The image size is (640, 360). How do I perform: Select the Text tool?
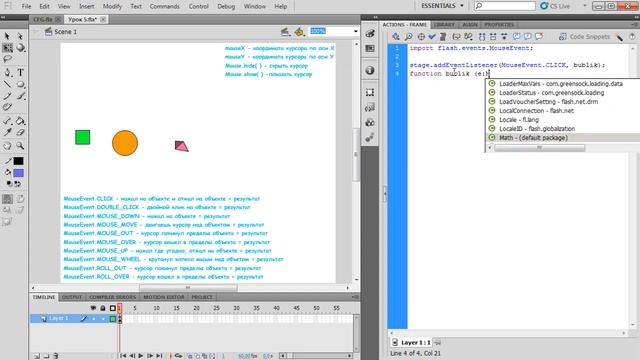click(x=20, y=73)
